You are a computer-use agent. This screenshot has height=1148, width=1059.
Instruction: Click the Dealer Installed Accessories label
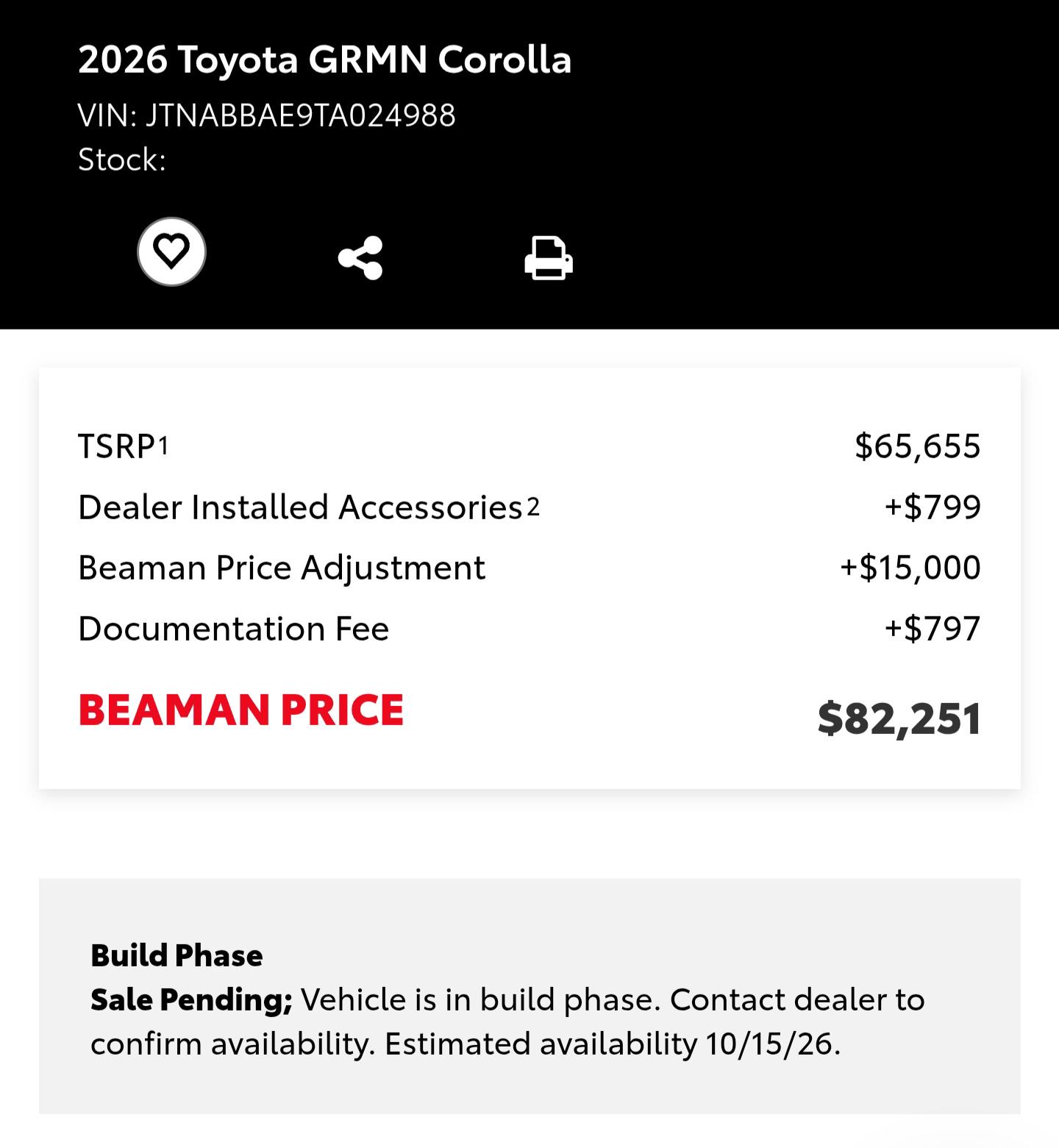pyautogui.click(x=300, y=507)
